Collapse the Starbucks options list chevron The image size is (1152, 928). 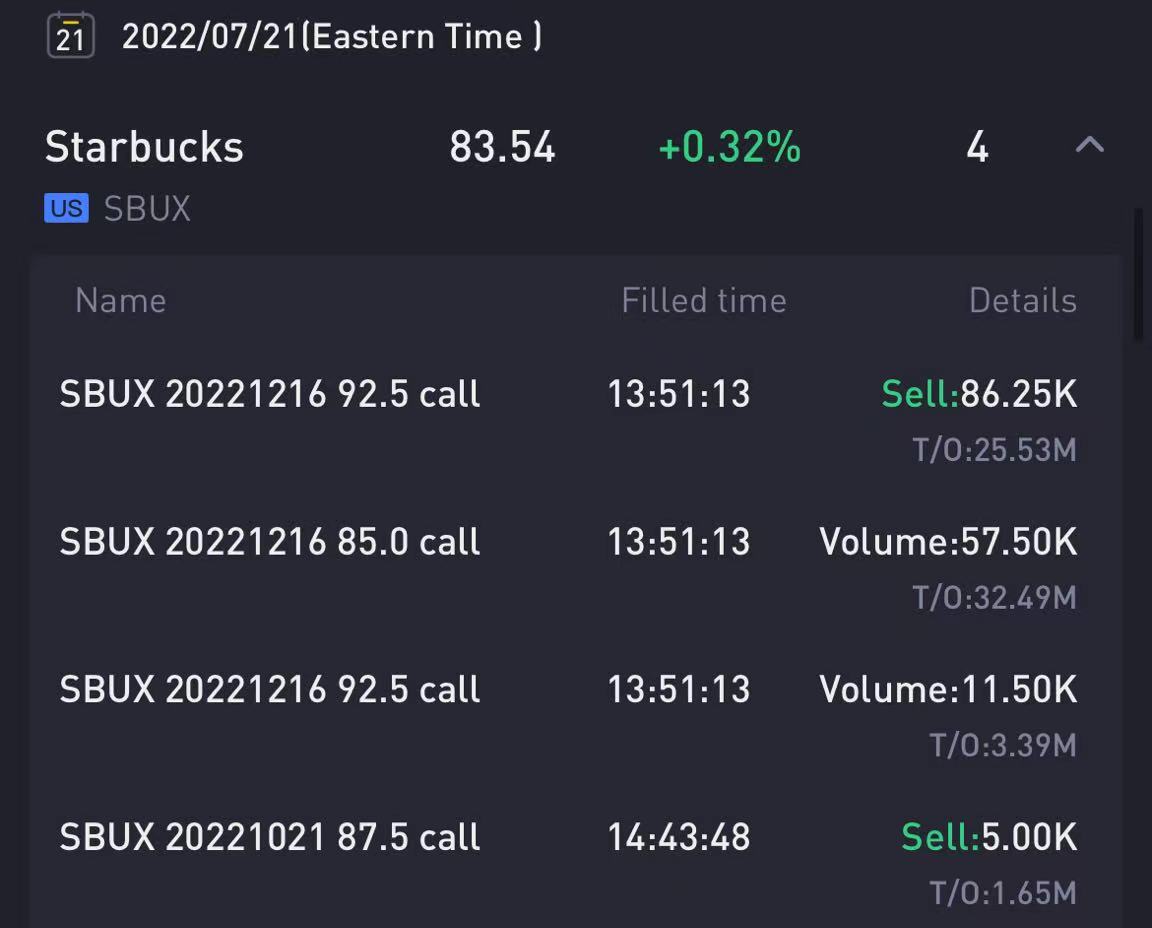1090,145
